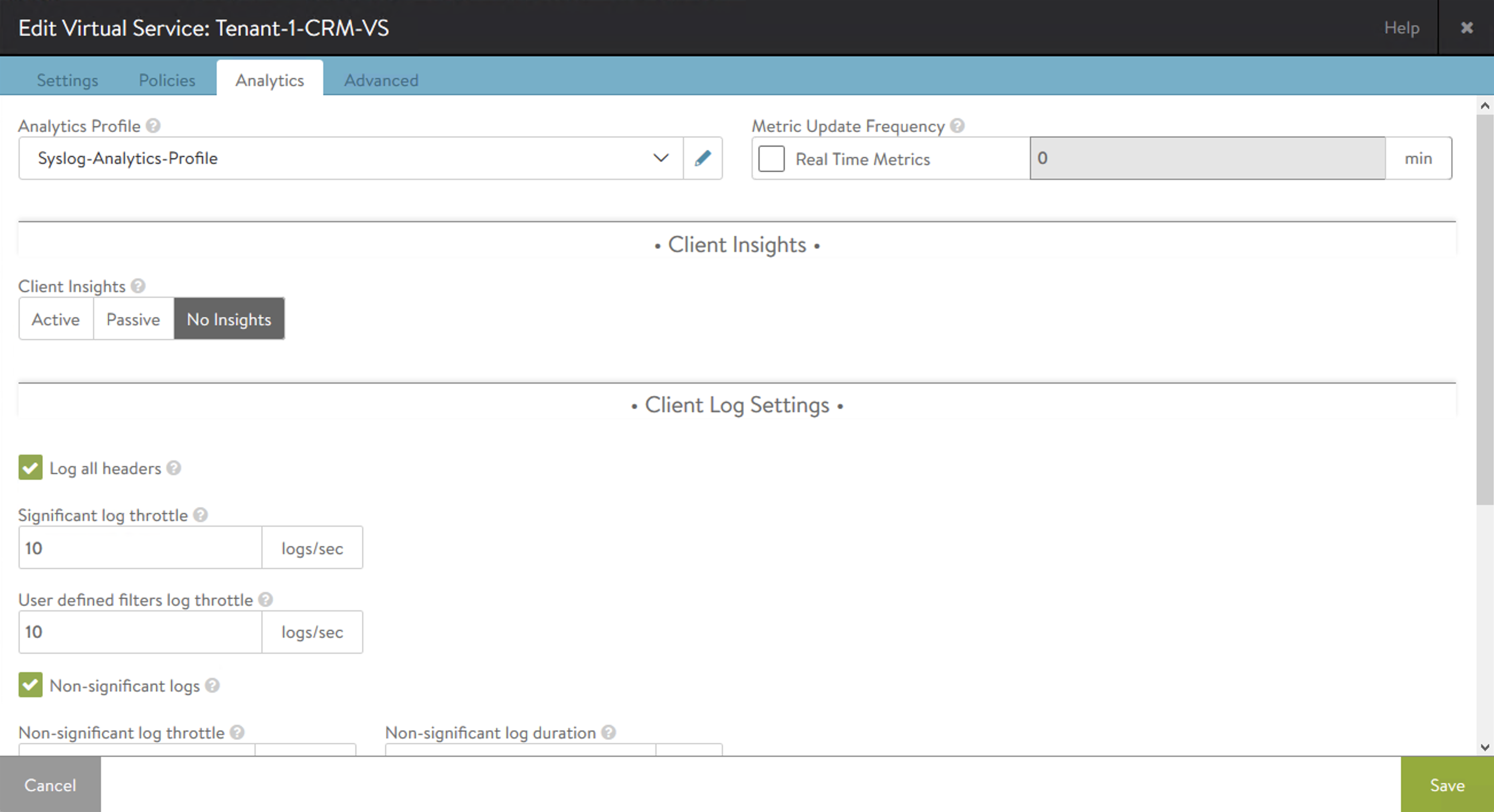Click the Help link in header
The height and width of the screenshot is (812, 1494).
click(1402, 28)
